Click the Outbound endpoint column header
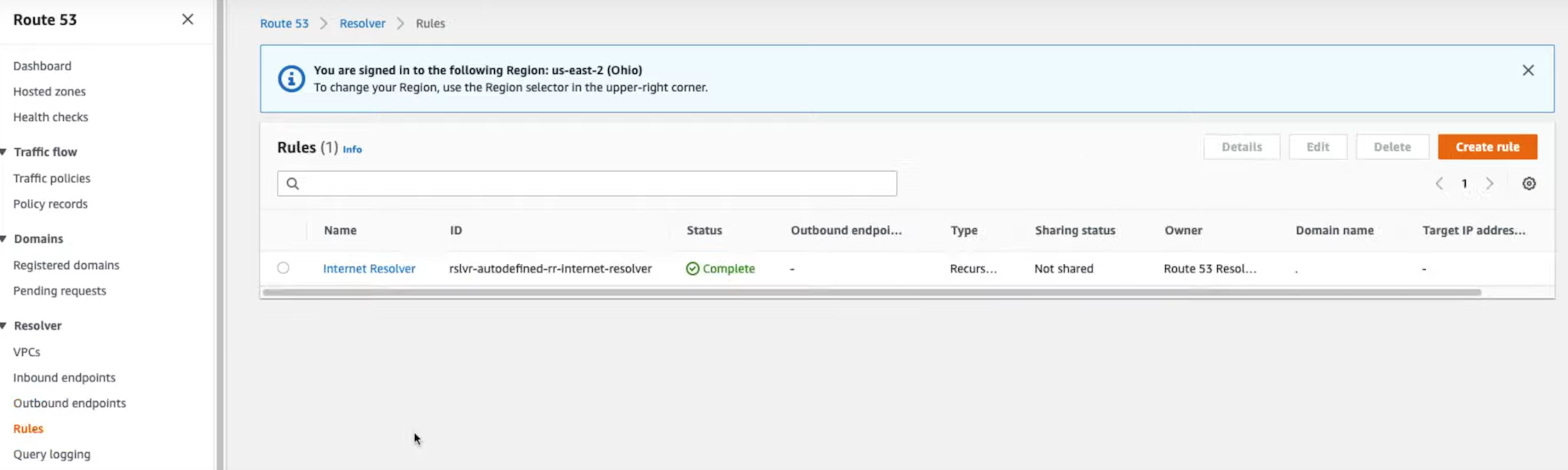The width and height of the screenshot is (1568, 470). 846,230
